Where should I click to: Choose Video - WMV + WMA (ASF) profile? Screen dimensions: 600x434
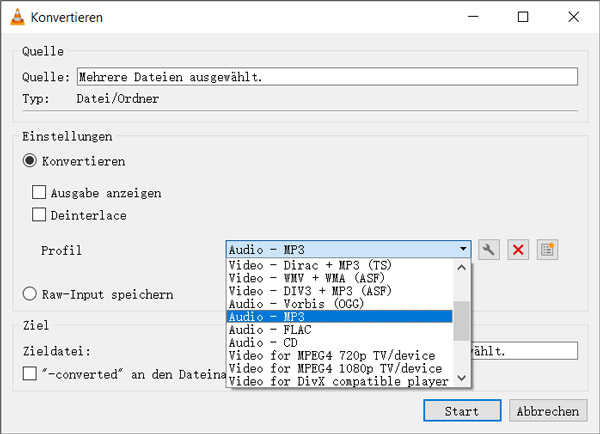pos(340,278)
